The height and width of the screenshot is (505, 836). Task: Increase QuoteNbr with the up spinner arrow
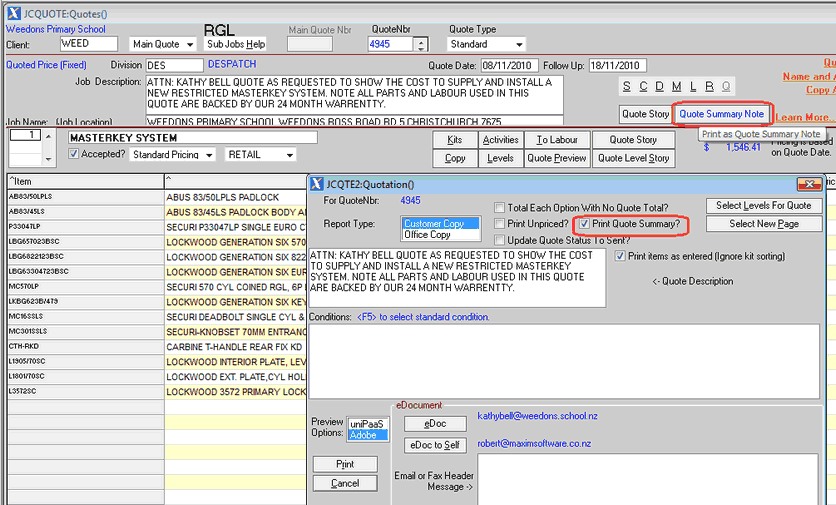(x=421, y=40)
